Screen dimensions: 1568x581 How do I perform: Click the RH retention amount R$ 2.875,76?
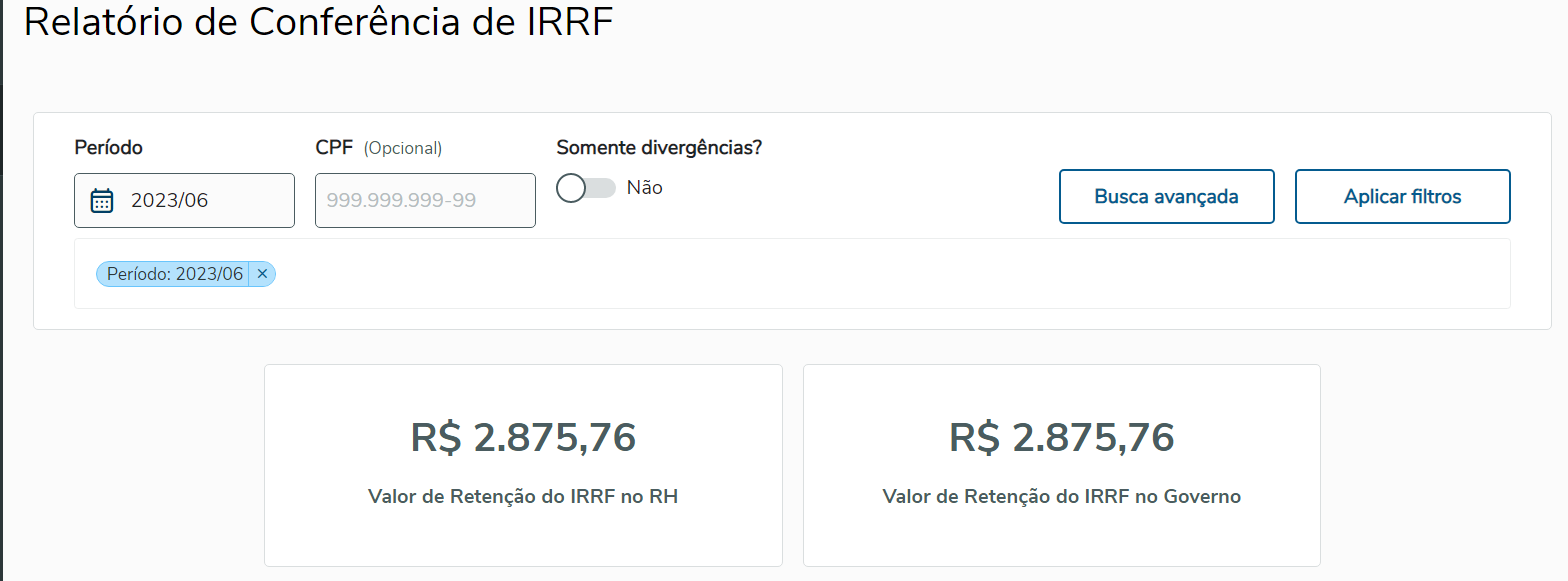coord(523,438)
